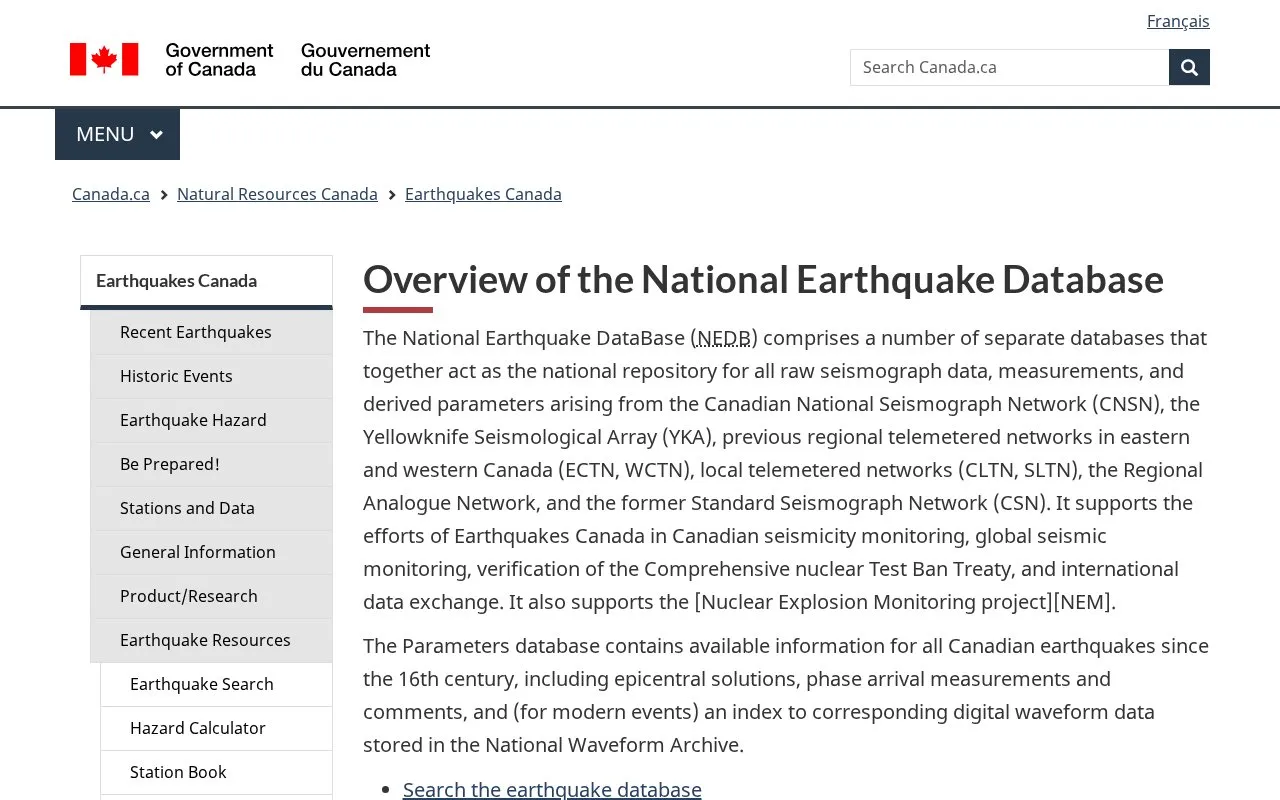The width and height of the screenshot is (1280, 800).
Task: Focus the Search Canada.ca field
Action: (x=1009, y=67)
